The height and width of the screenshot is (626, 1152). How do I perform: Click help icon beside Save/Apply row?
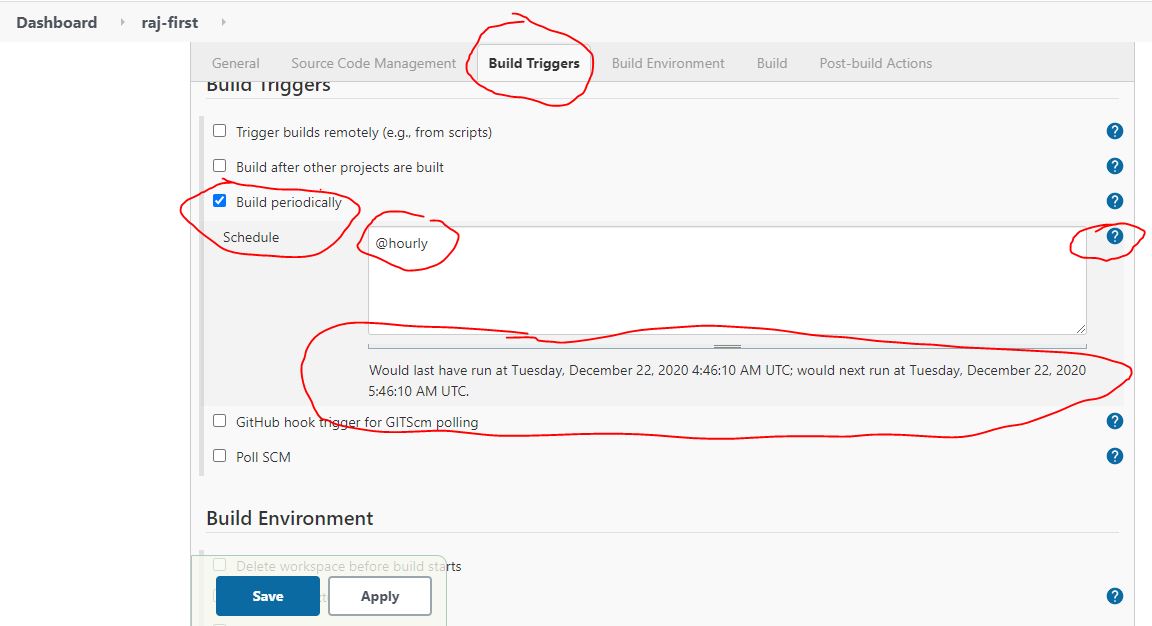coord(1115,596)
